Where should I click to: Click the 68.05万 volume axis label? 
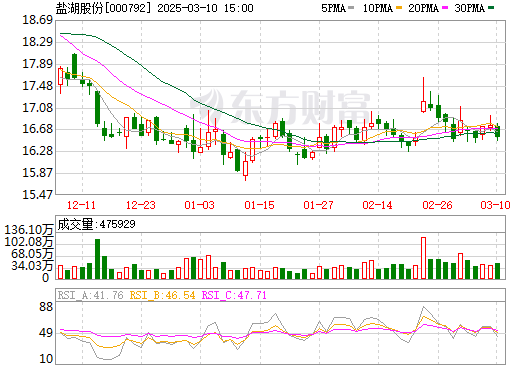tap(32, 254)
